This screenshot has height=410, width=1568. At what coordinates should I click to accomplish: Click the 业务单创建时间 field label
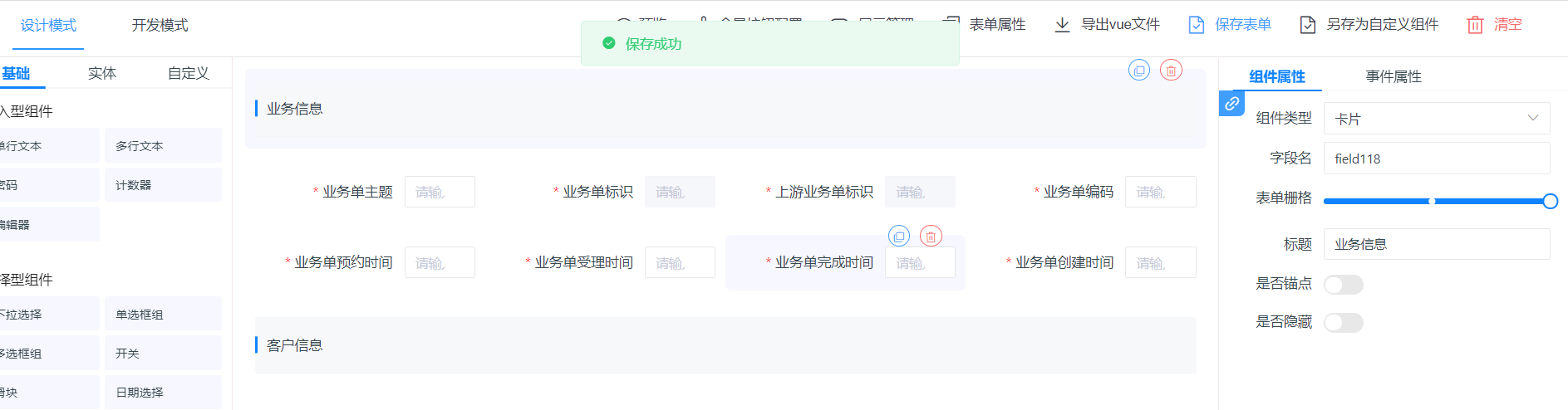pos(1064,262)
